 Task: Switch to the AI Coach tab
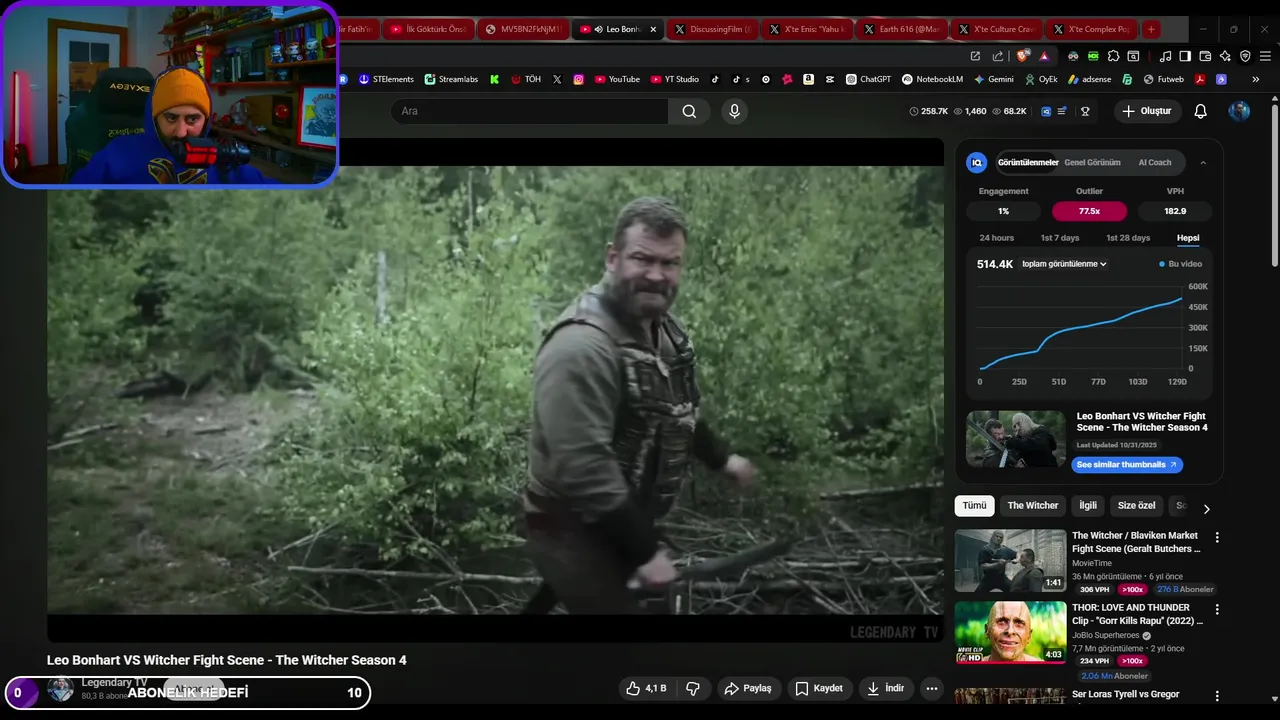coord(1155,162)
